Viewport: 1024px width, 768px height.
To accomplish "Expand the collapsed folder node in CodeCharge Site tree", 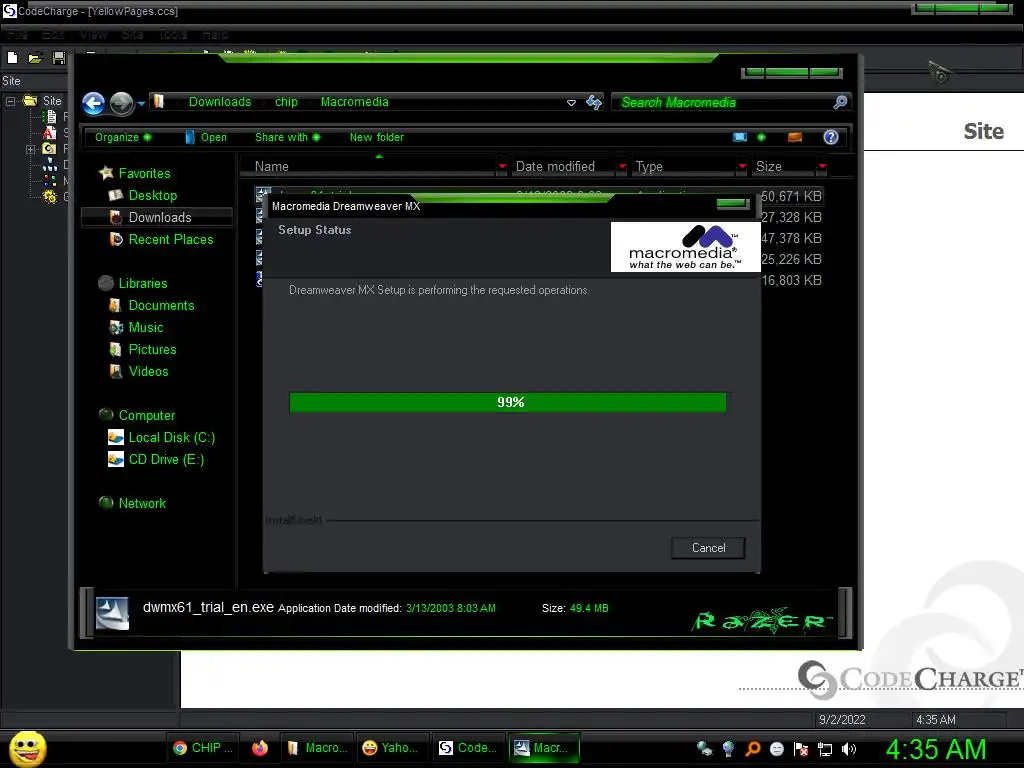I will 30,149.
